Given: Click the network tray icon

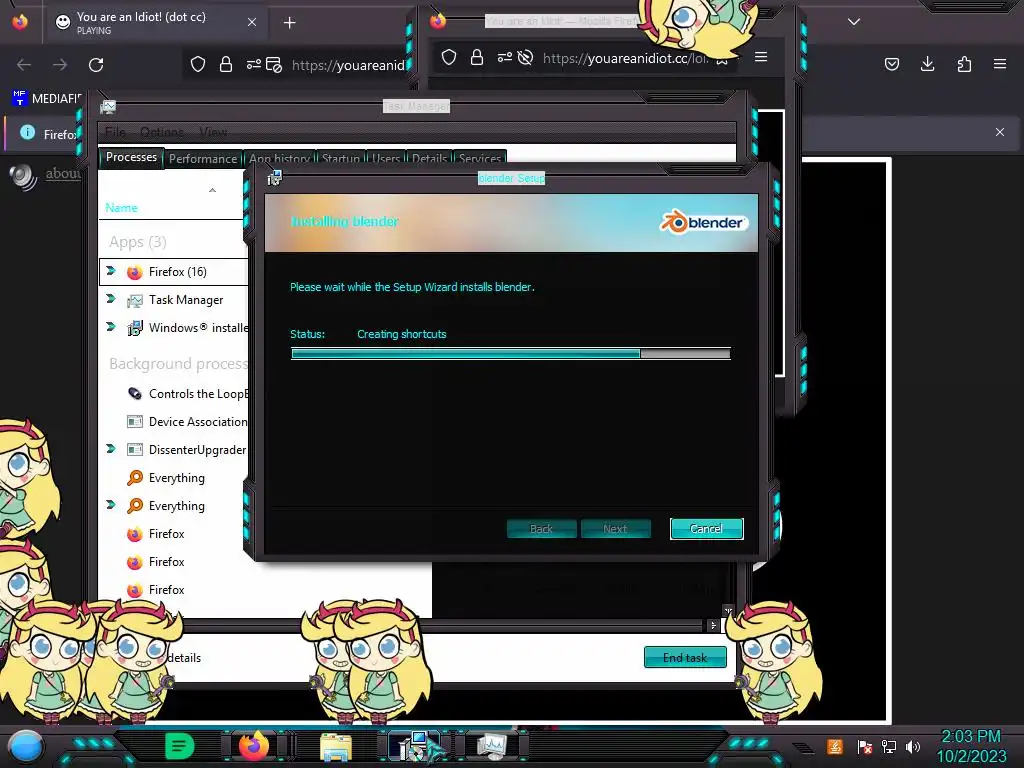Looking at the screenshot, I should point(889,746).
